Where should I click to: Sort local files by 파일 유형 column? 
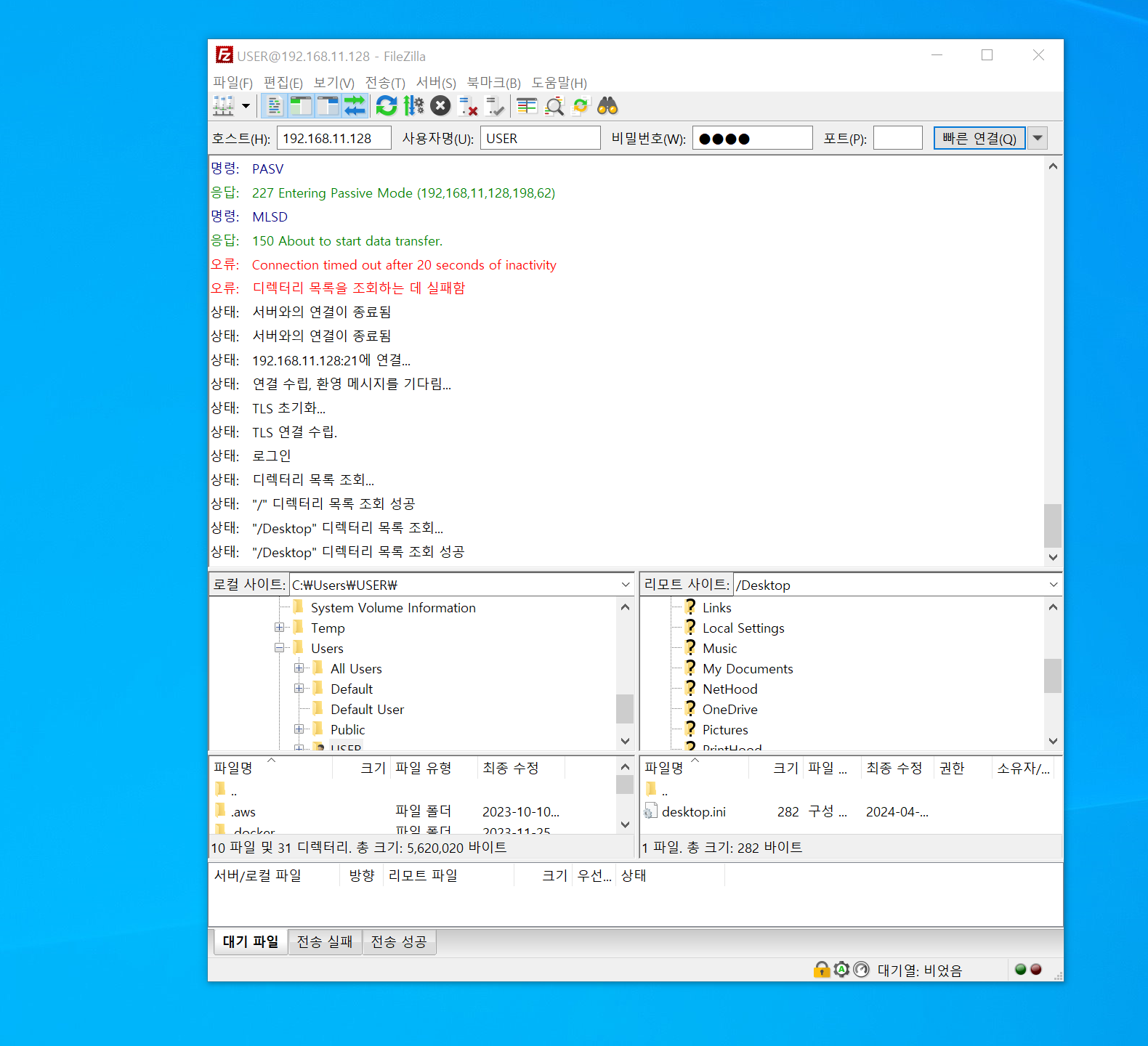tap(434, 768)
